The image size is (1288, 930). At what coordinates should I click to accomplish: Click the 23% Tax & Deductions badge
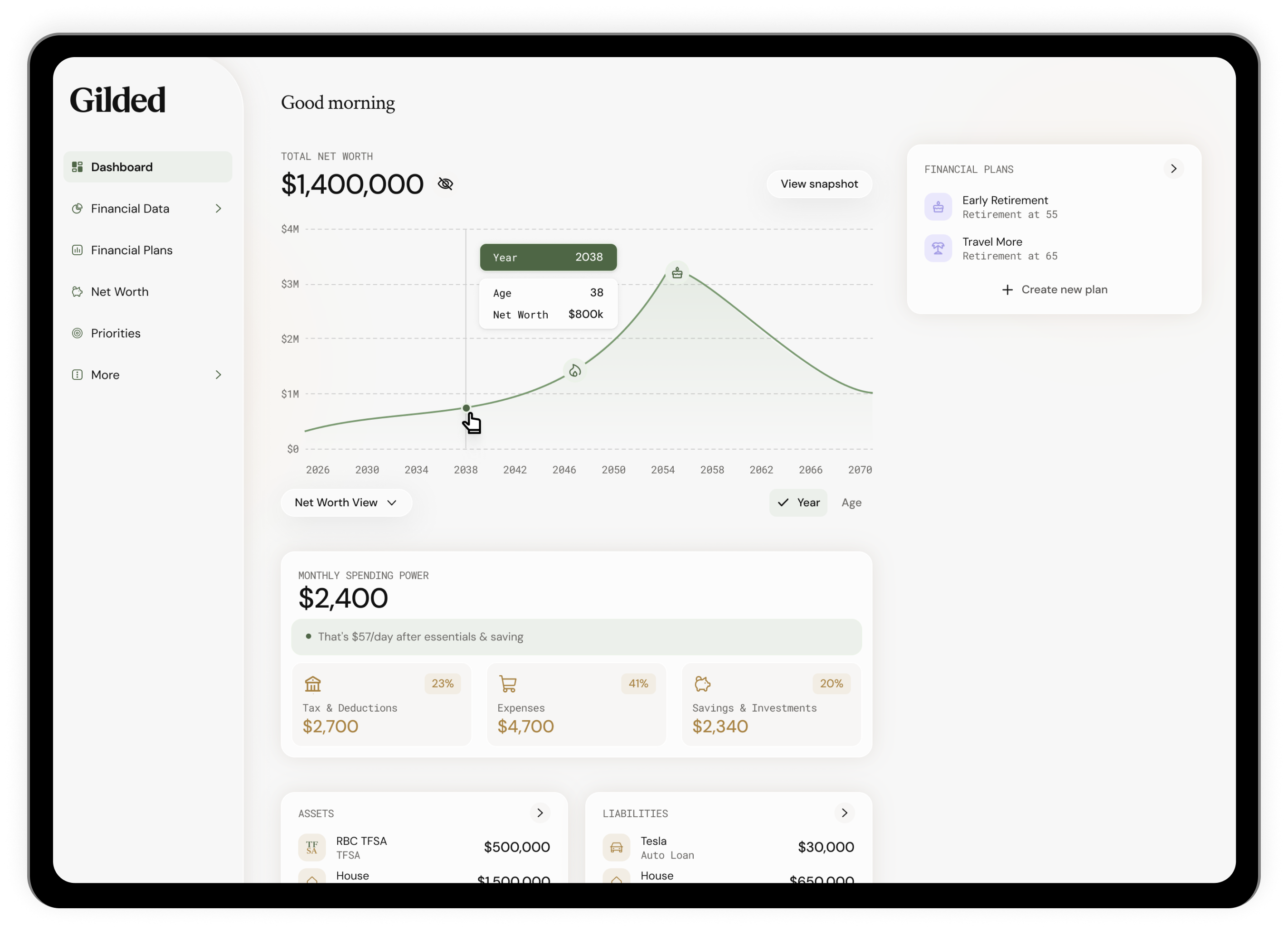point(442,683)
